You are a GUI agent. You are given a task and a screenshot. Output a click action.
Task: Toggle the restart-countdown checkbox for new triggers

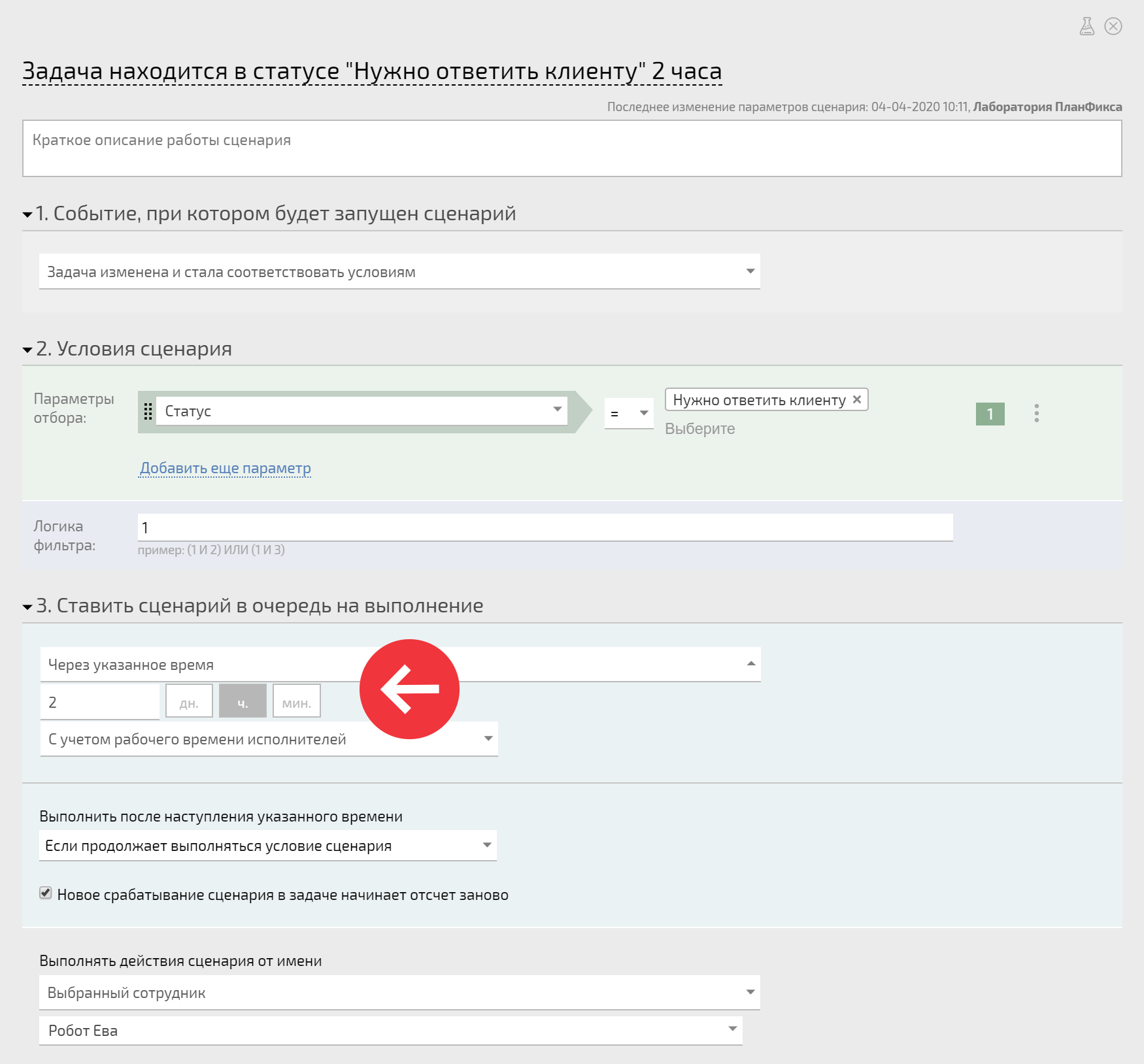click(x=46, y=893)
